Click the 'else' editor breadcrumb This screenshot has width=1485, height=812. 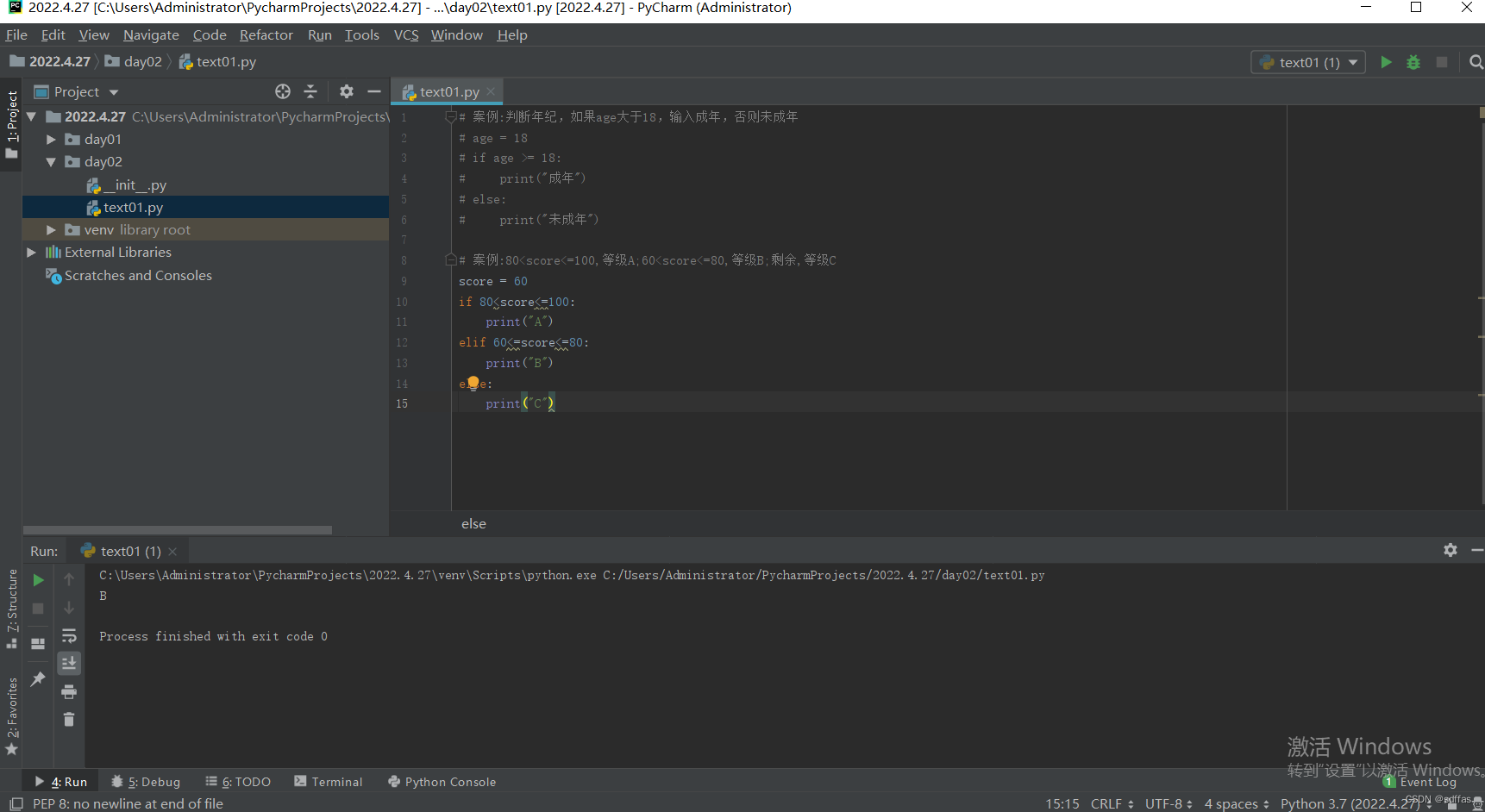(x=473, y=524)
